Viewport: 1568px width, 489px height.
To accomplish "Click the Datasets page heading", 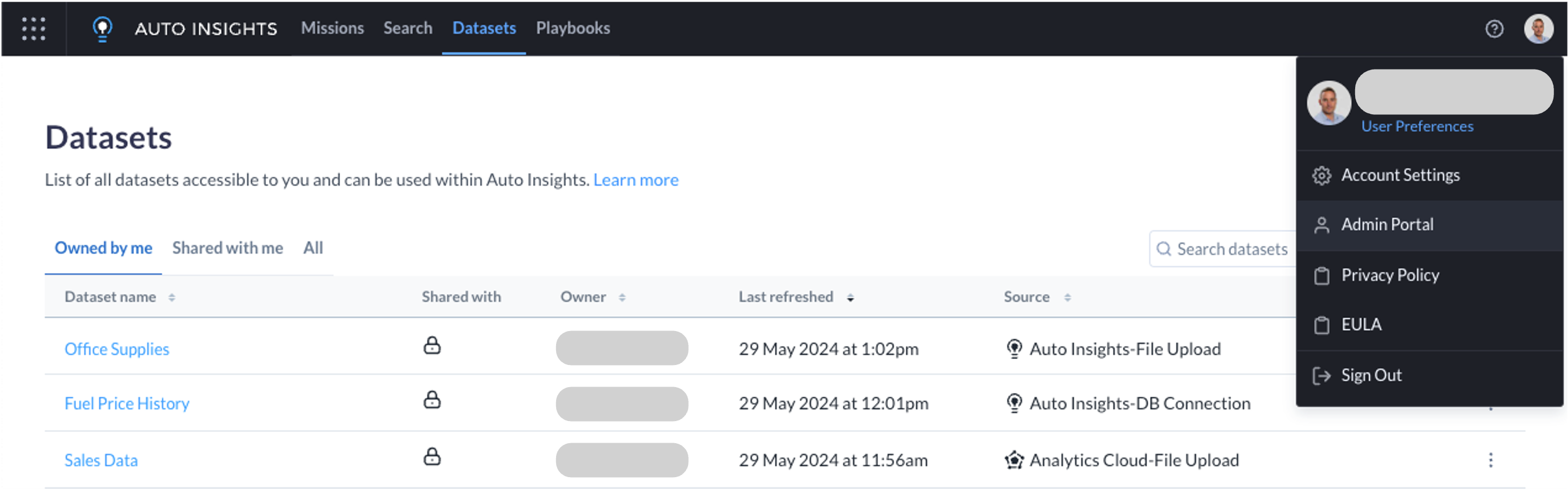I will (108, 137).
